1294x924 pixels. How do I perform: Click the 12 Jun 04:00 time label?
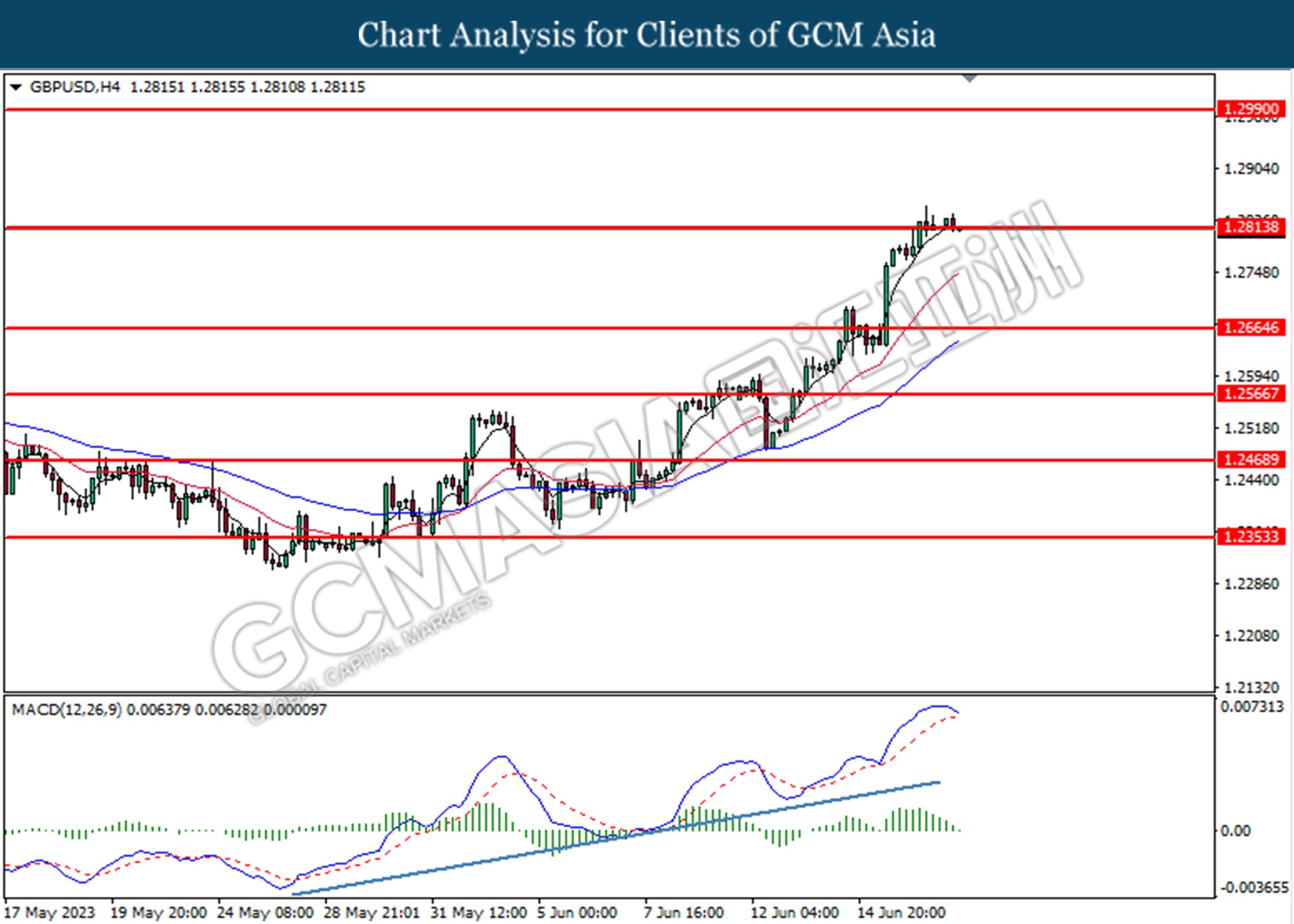(795, 912)
